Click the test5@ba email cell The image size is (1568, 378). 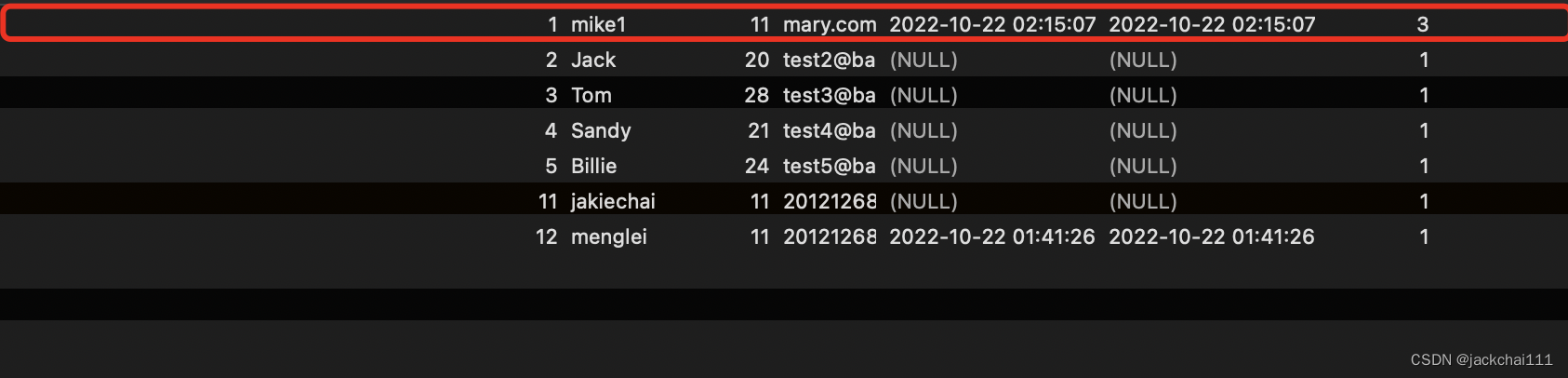click(829, 166)
